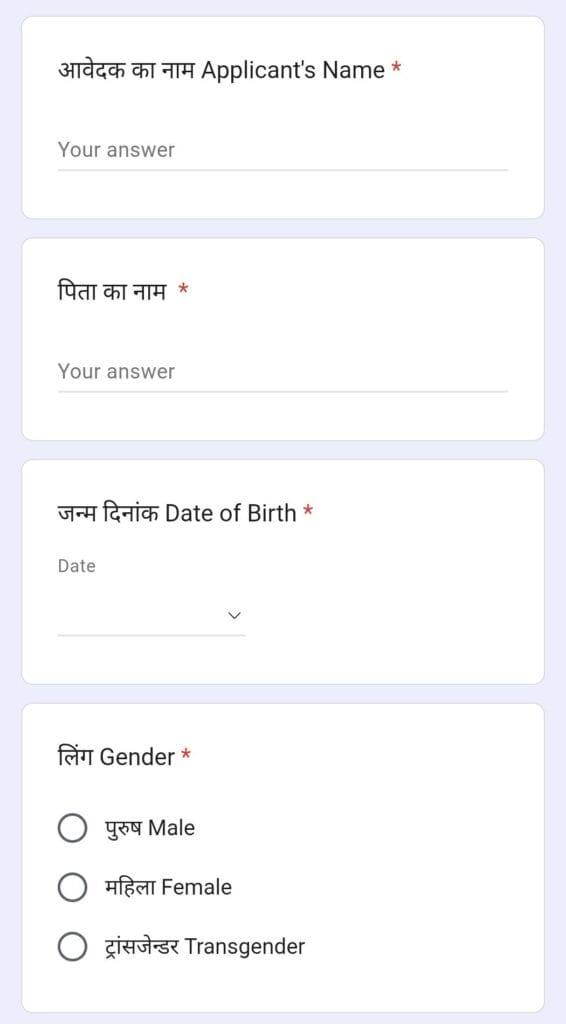Select the ट्रांसजेन्डर Transgender radio button
This screenshot has height=1024, width=566.
click(72, 947)
